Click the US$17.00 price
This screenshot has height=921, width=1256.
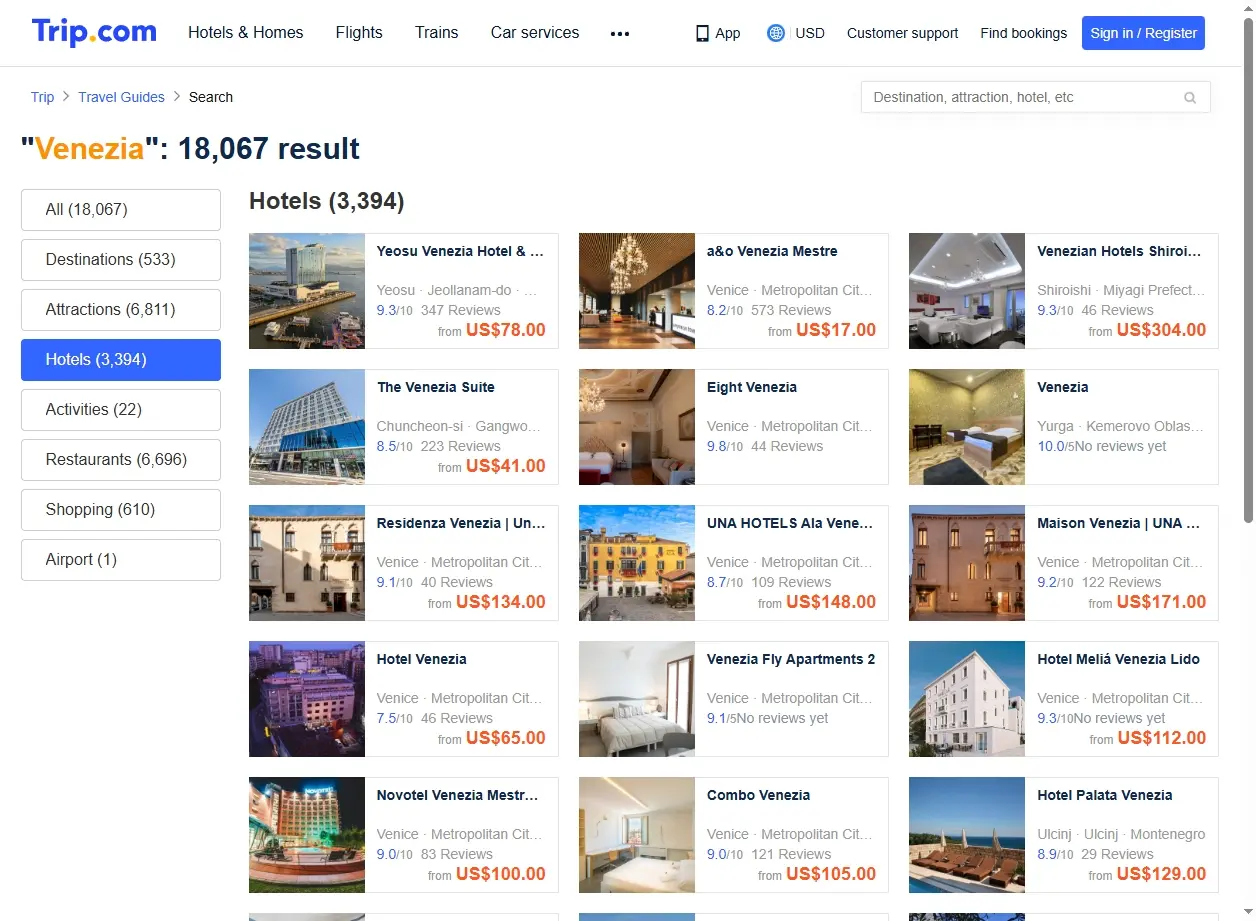[836, 330]
